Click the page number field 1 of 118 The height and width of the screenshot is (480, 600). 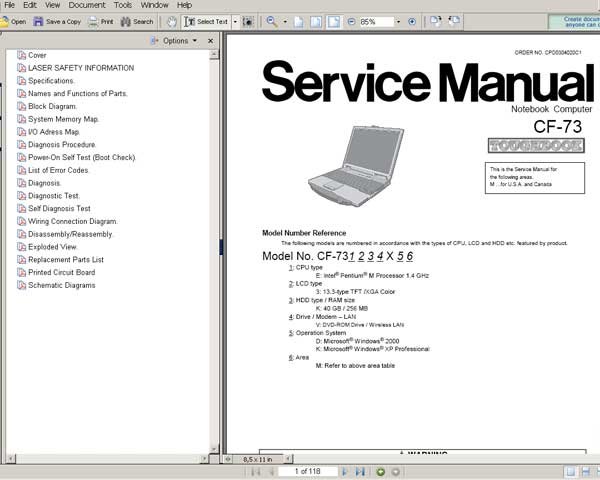pyautogui.click(x=308, y=471)
